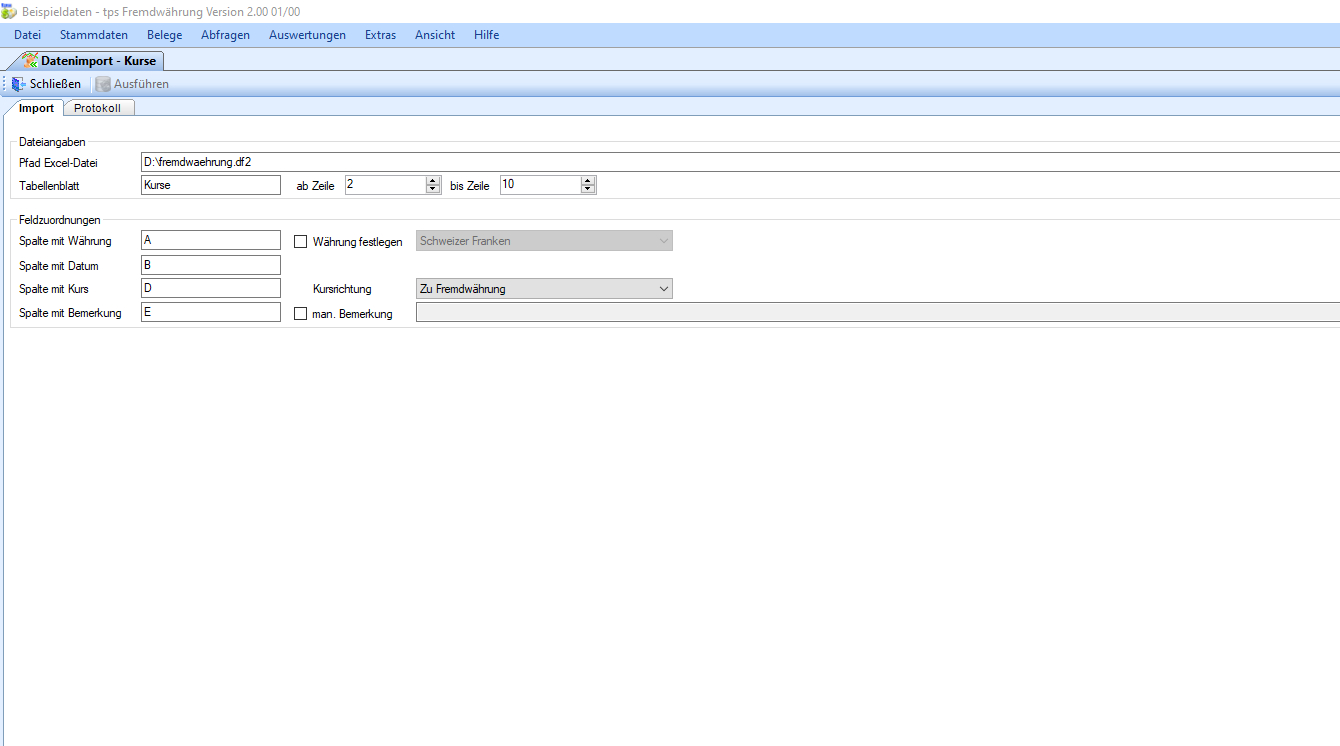Click the Spalte mit Kurs input field
The width and height of the screenshot is (1340, 746).
(x=211, y=289)
